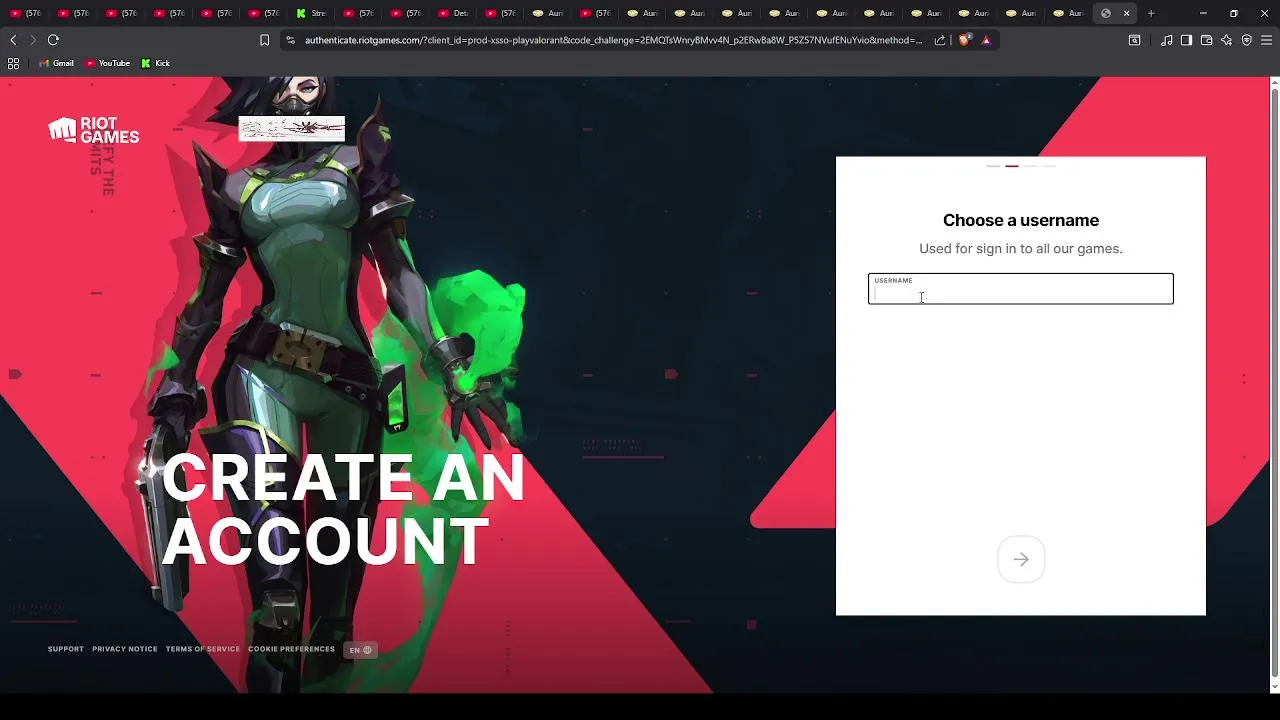Go back to the previous page
This screenshot has width=1280, height=720.
[13, 40]
